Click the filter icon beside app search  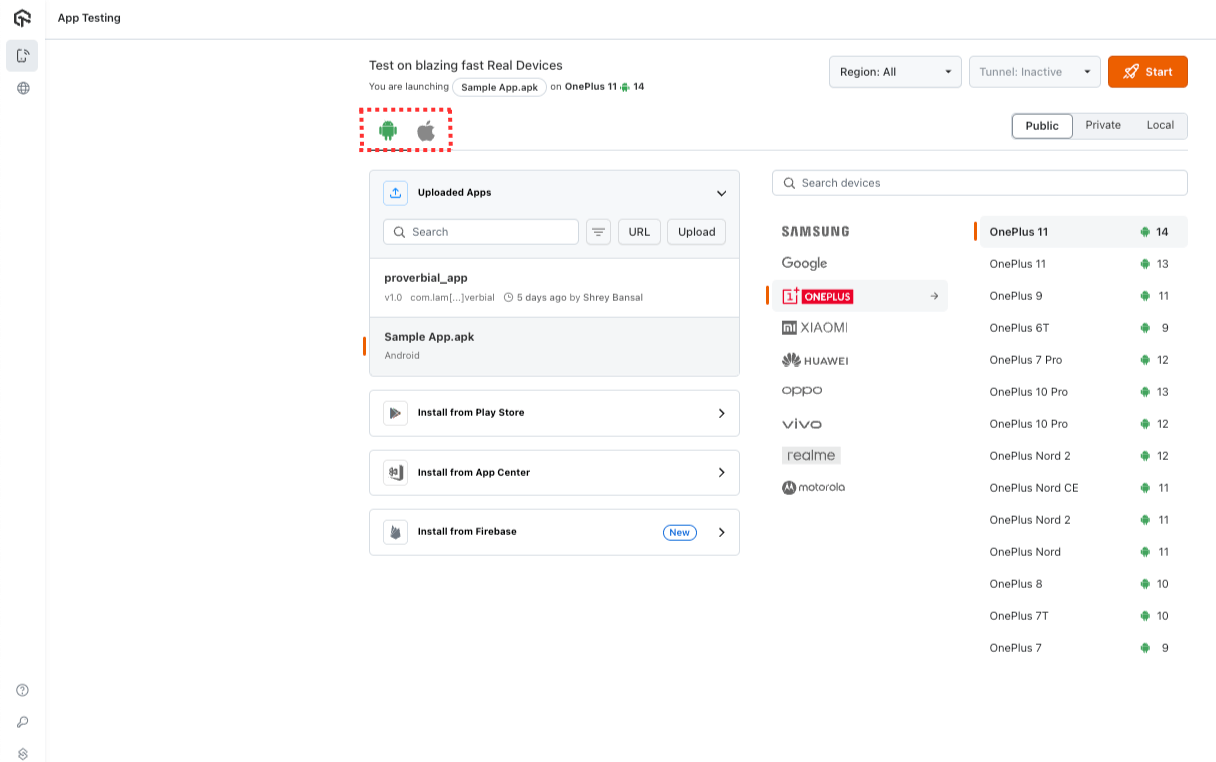[x=598, y=231]
